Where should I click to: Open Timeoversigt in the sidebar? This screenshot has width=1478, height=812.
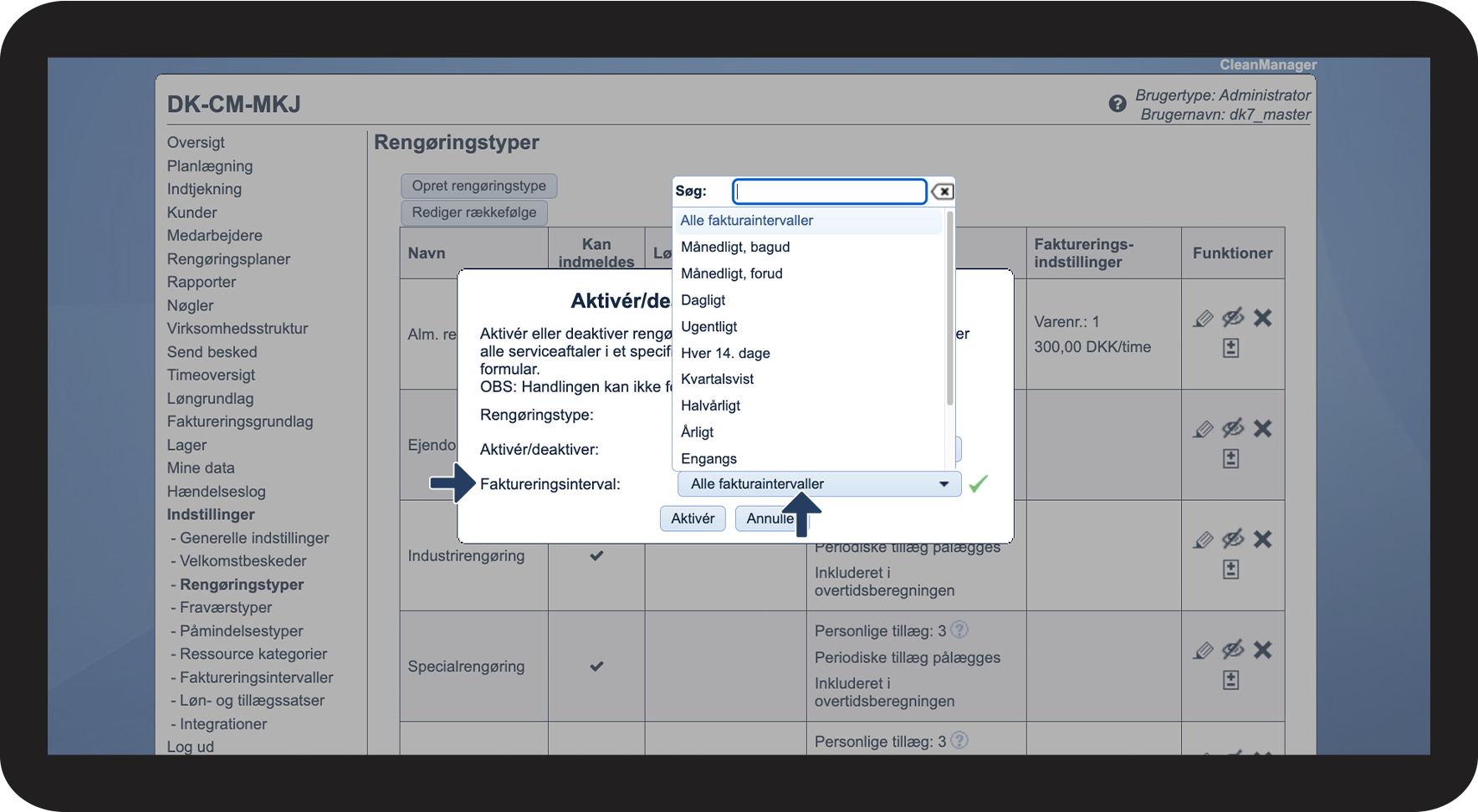(x=211, y=375)
